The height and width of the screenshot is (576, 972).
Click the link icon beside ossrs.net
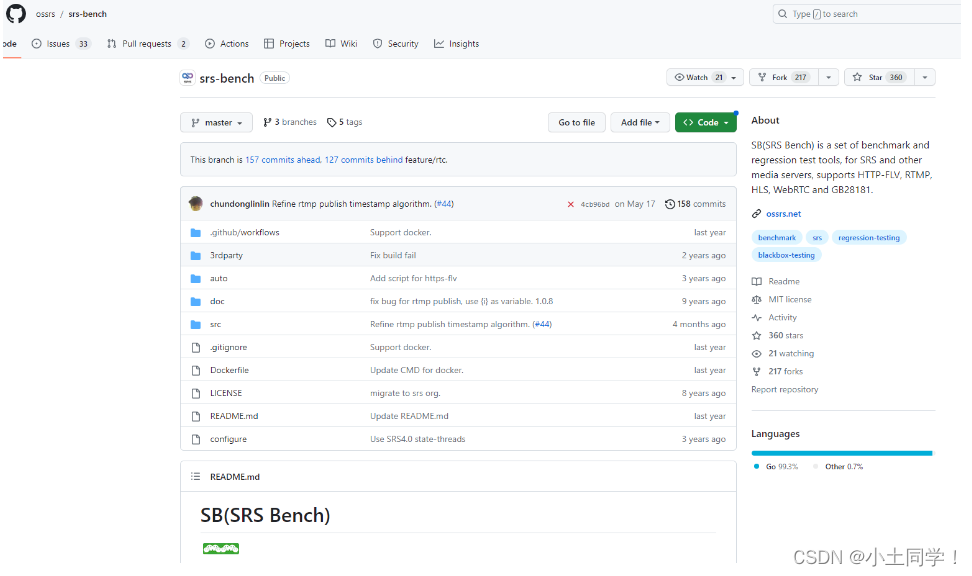[756, 214]
